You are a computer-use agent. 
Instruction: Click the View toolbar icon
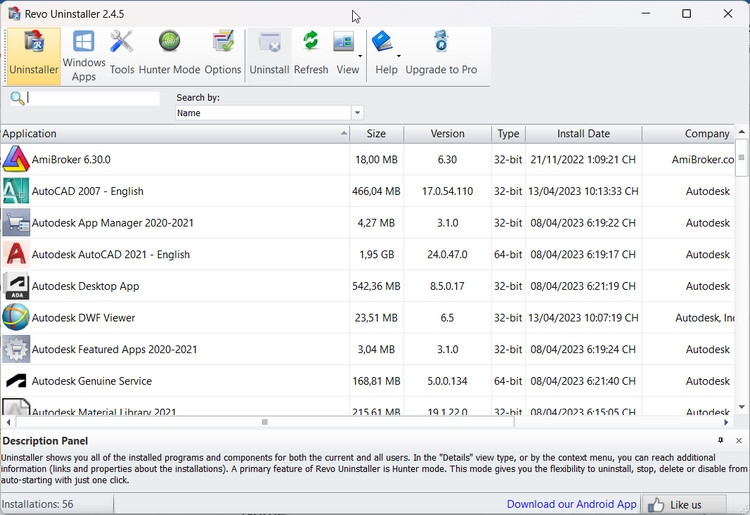(344, 42)
